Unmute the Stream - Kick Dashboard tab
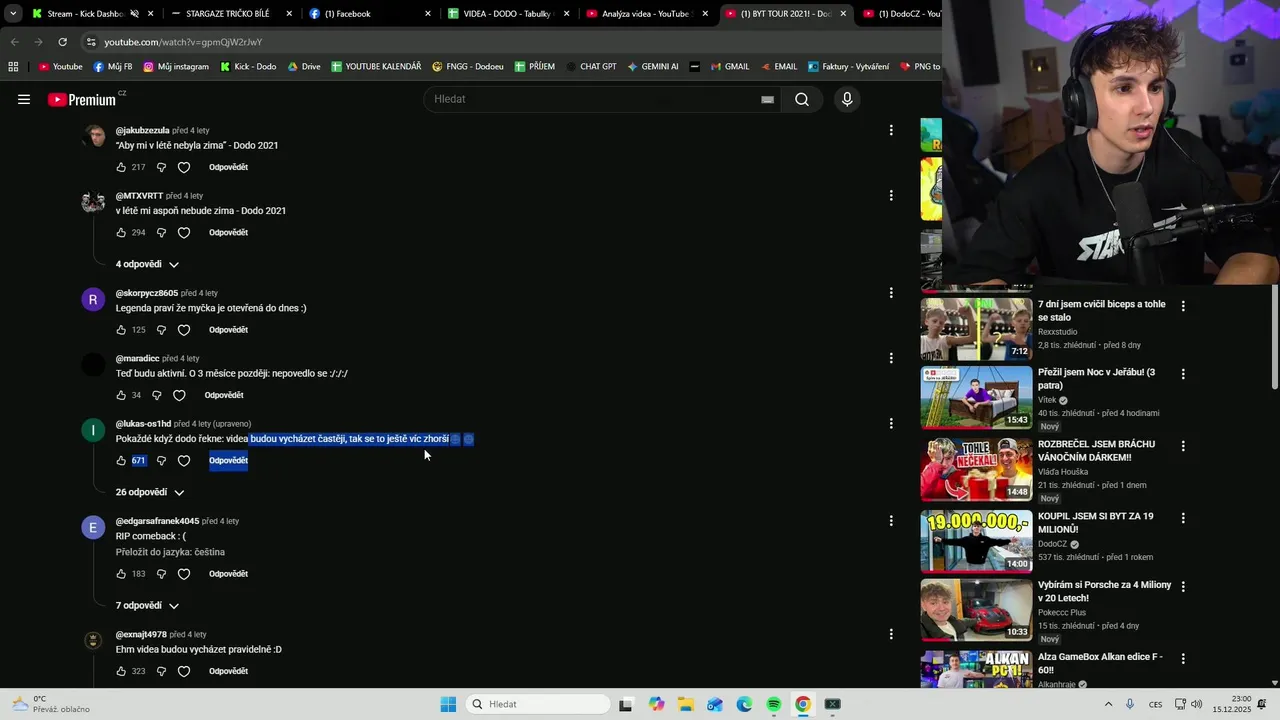Viewport: 1280px width, 720px height. pyautogui.click(x=134, y=14)
